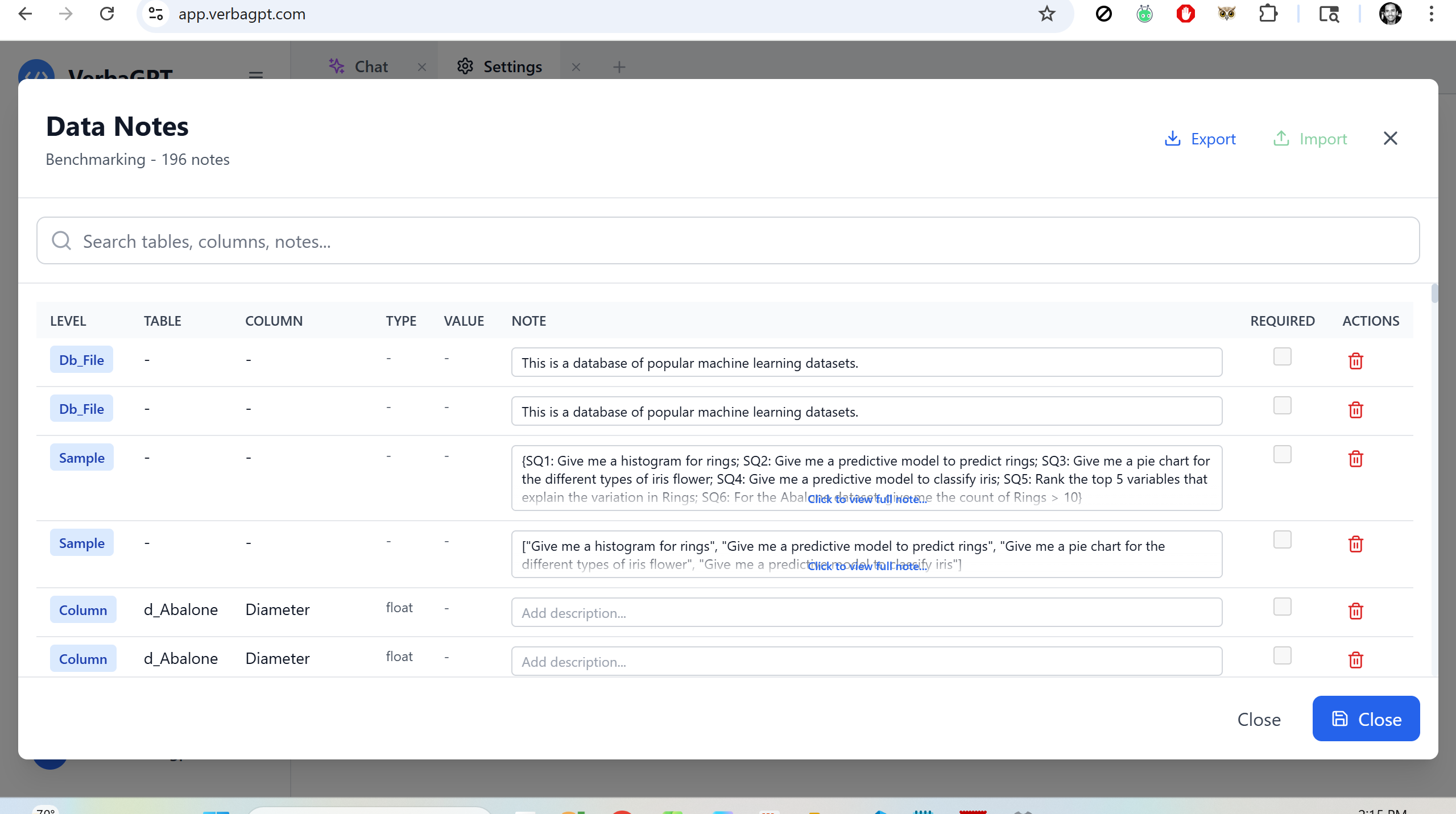1456x814 pixels.
Task: Open the browser extensions puzzle icon
Action: [x=1269, y=14]
